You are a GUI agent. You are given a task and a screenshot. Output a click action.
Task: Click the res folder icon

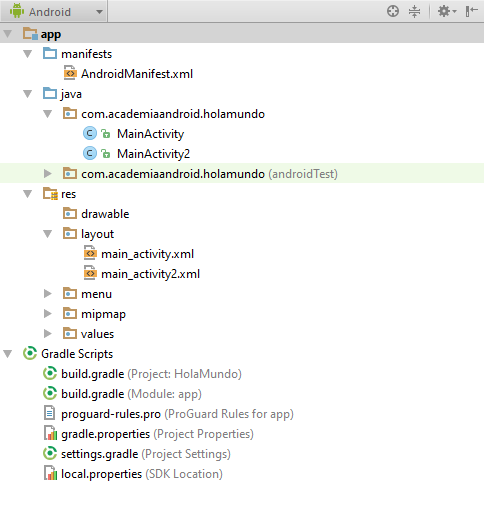point(50,194)
